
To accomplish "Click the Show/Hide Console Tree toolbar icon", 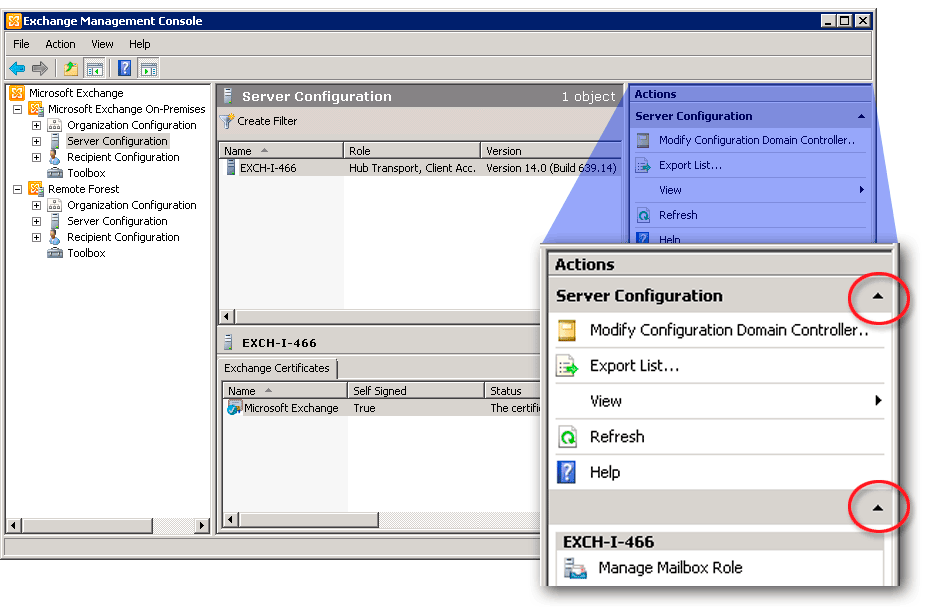I will pyautogui.click(x=93, y=68).
